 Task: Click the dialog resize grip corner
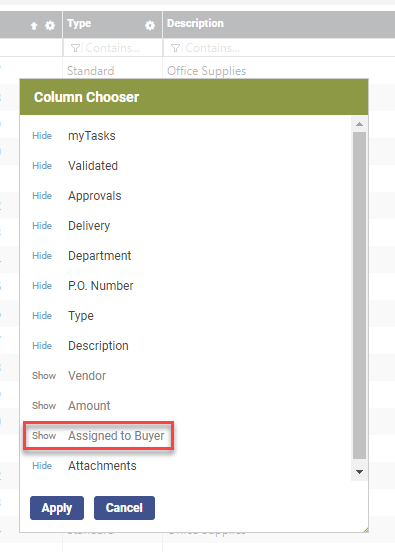(x=365, y=529)
